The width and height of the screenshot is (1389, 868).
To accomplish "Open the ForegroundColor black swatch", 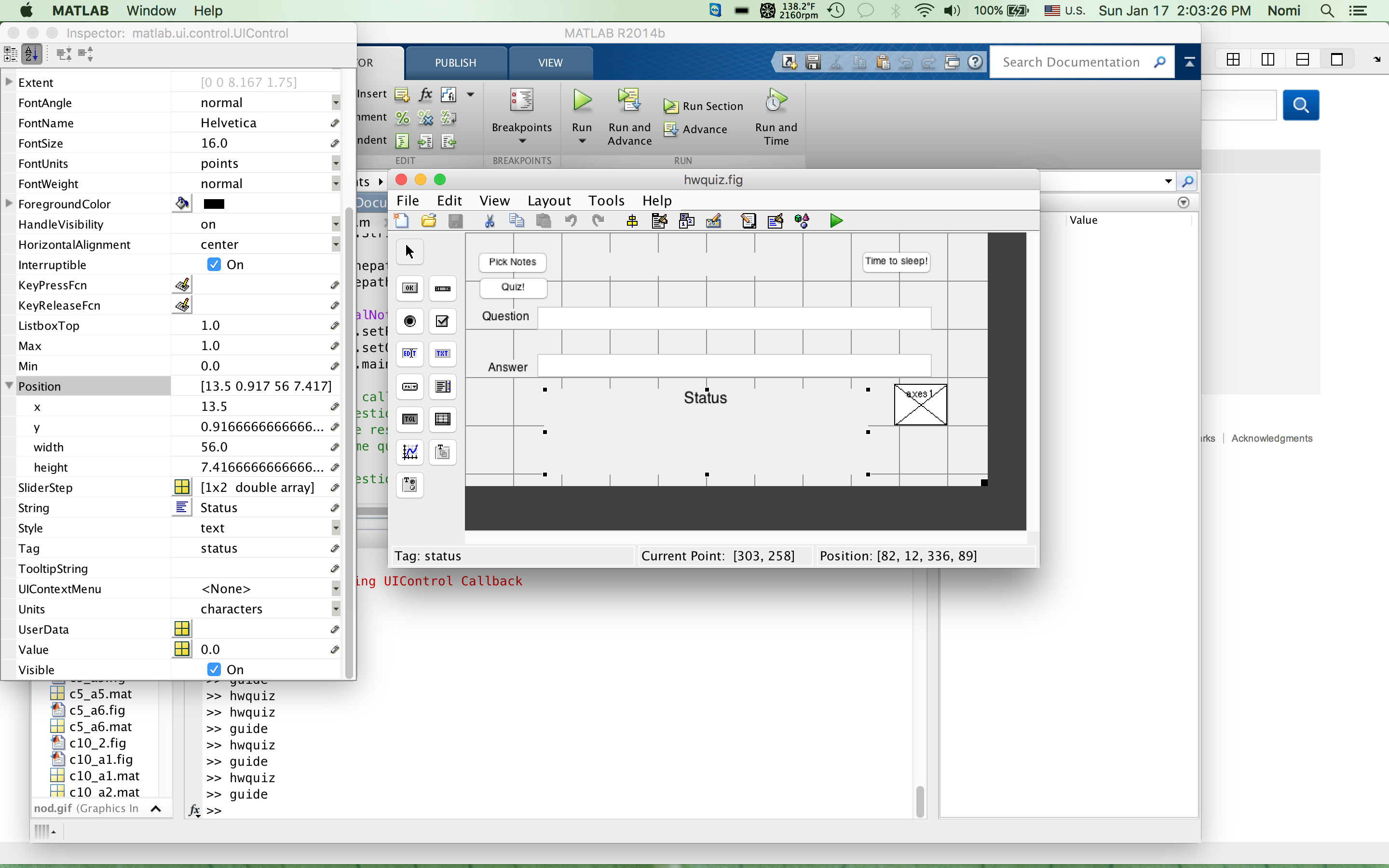I will pyautogui.click(x=214, y=204).
